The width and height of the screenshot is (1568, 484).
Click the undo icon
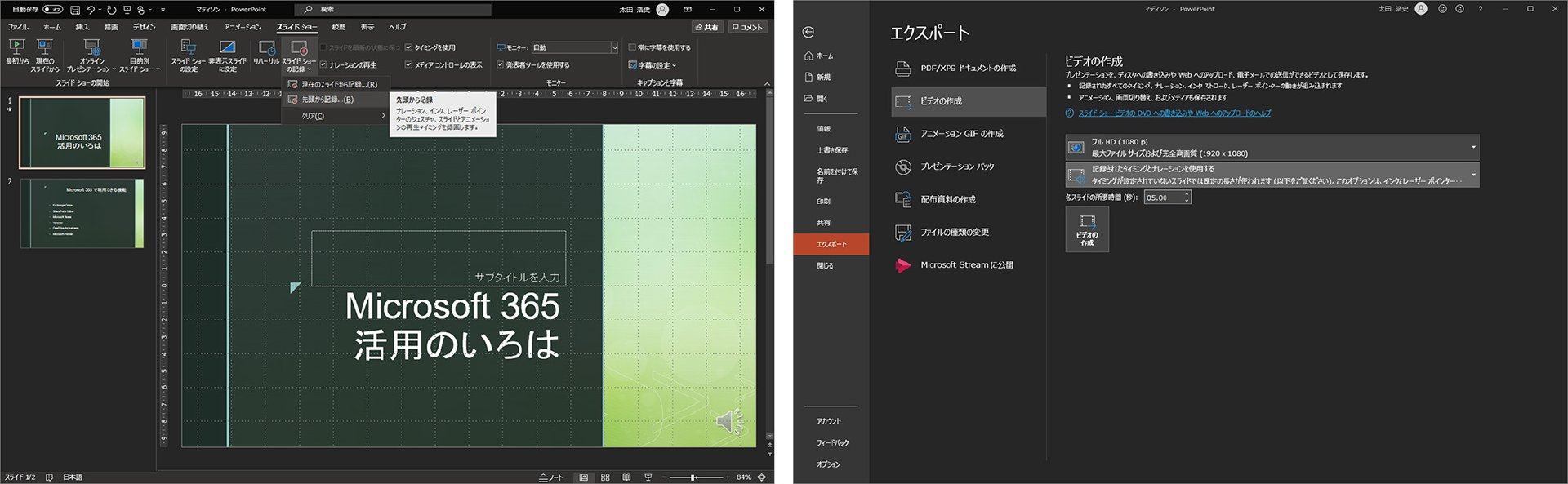tap(91, 10)
